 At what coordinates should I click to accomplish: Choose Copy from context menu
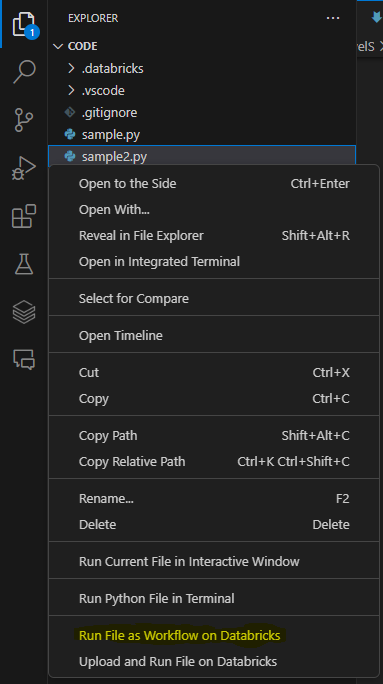[214, 398]
